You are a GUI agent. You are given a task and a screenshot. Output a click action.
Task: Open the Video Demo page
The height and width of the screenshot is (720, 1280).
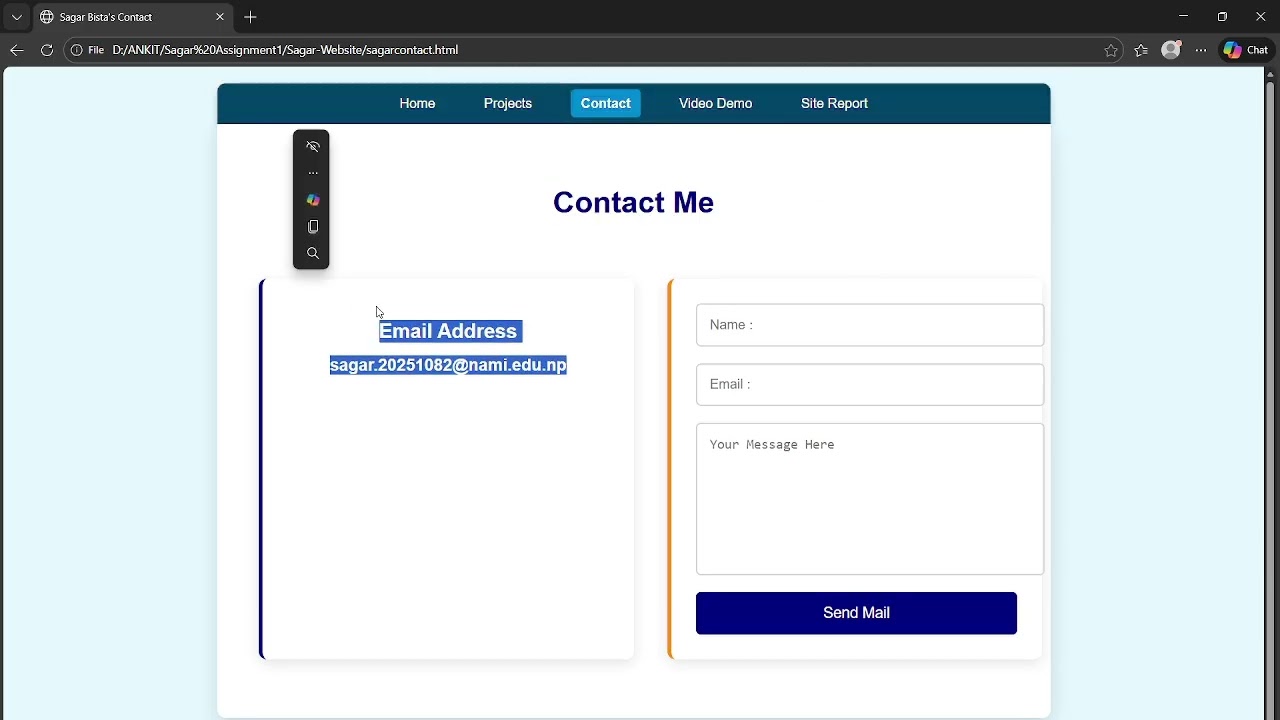715,103
